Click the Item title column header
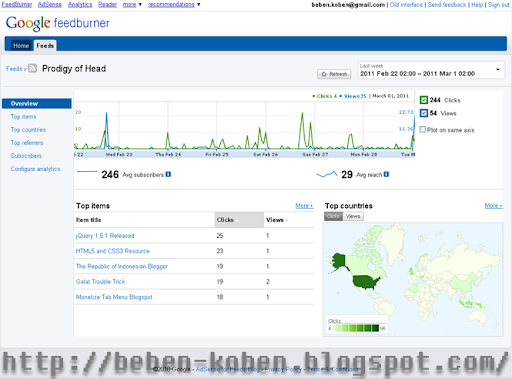Screen dimensions: 512x379 [x=88, y=220]
